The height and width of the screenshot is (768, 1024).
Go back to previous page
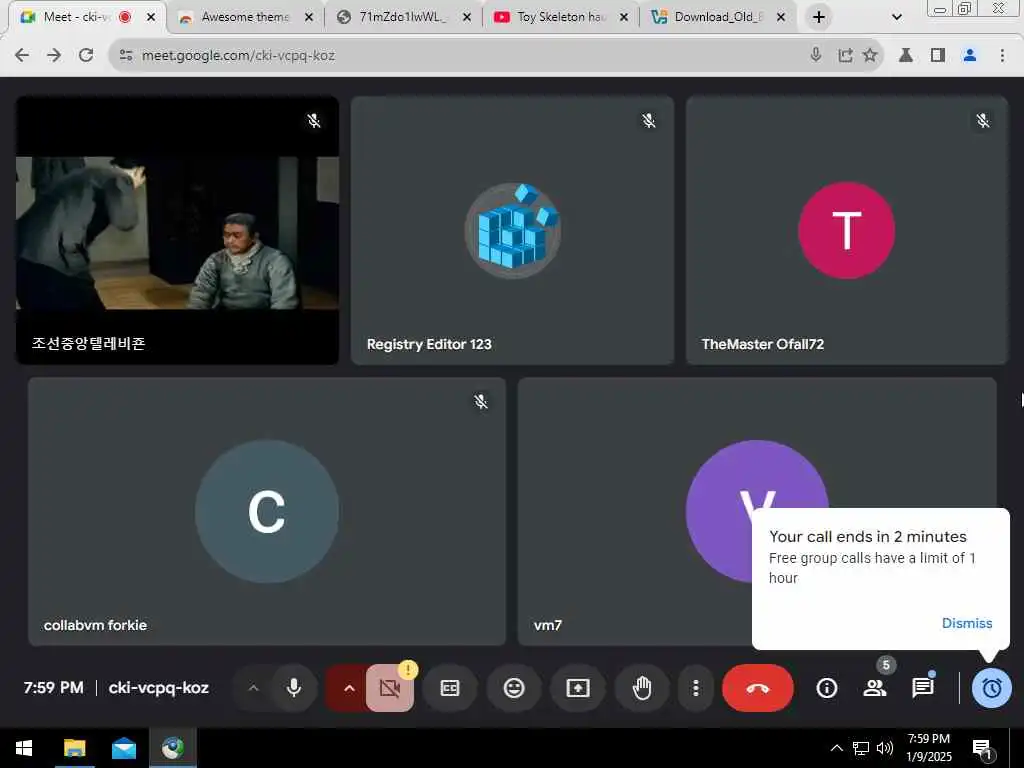(22, 56)
